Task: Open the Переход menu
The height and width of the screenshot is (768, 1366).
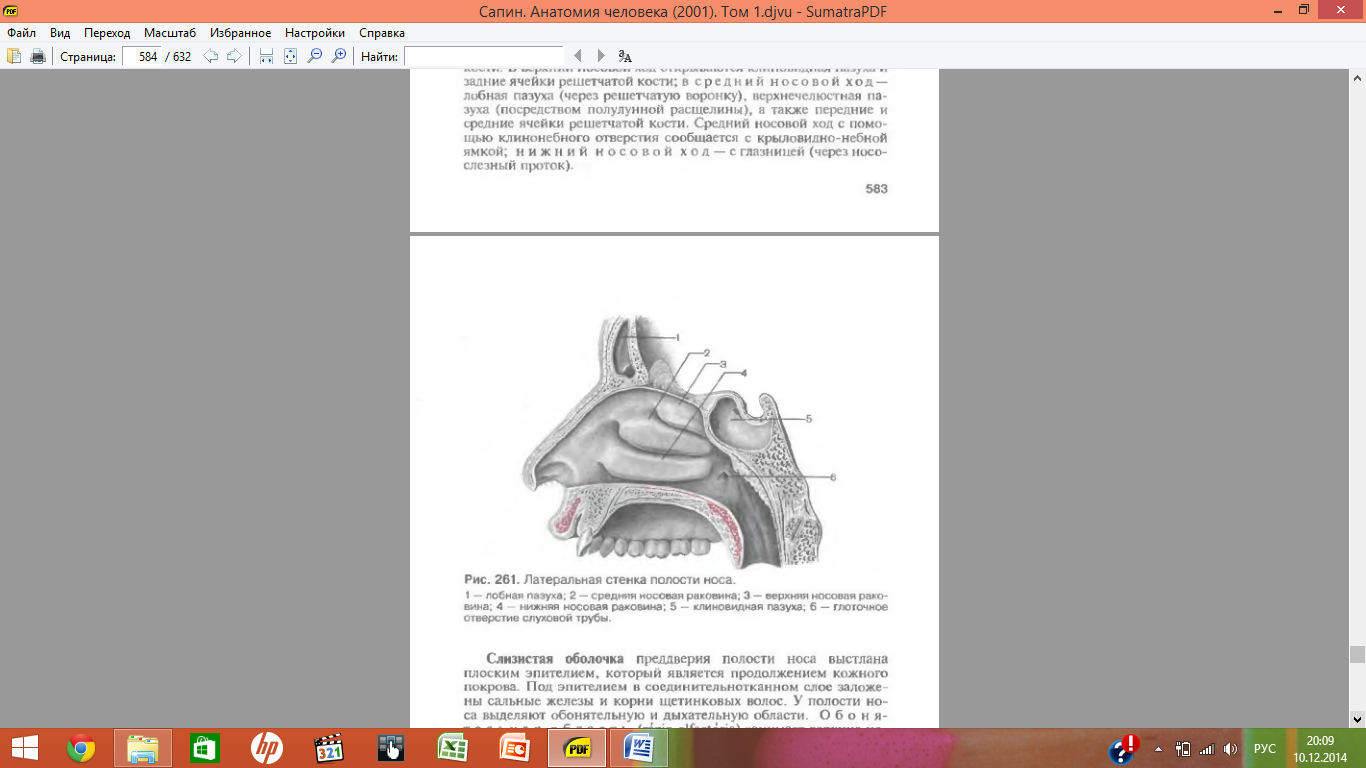Action: [107, 33]
